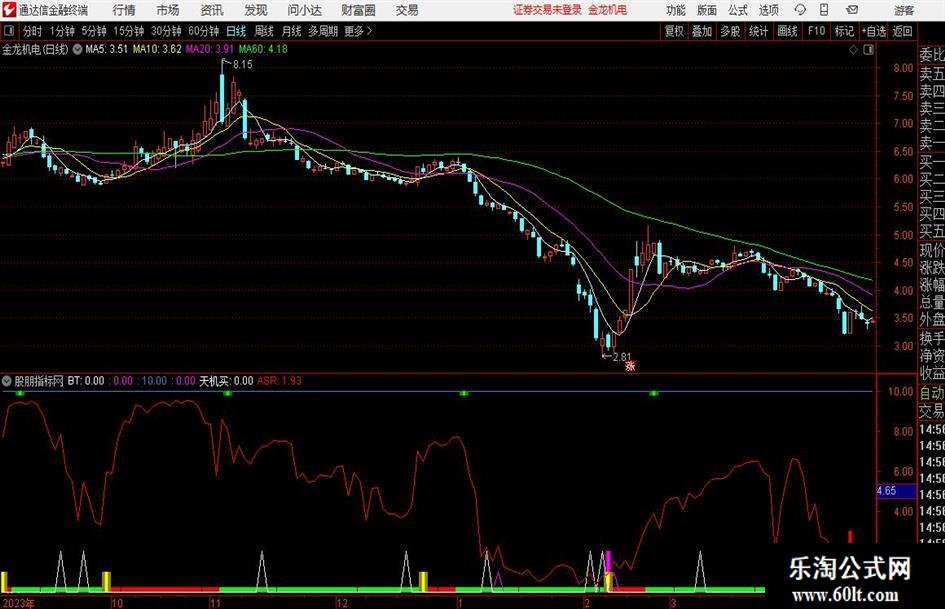Expand the 股朋指标网 indicator dropdown arrow
The image size is (945, 609).
(x=7, y=381)
